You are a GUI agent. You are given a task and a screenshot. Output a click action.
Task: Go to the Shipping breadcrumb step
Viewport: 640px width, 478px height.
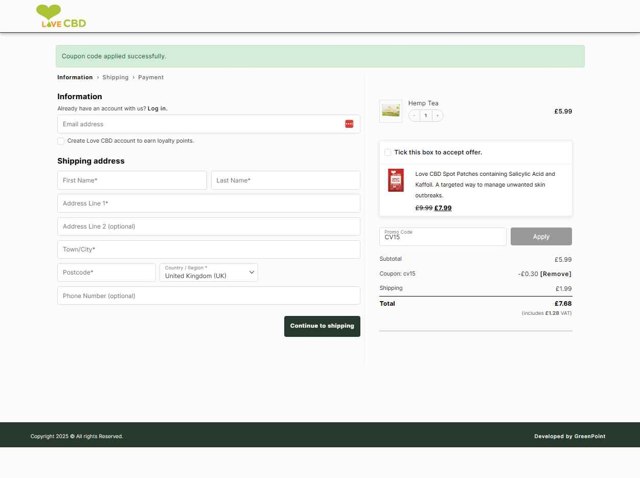point(116,77)
